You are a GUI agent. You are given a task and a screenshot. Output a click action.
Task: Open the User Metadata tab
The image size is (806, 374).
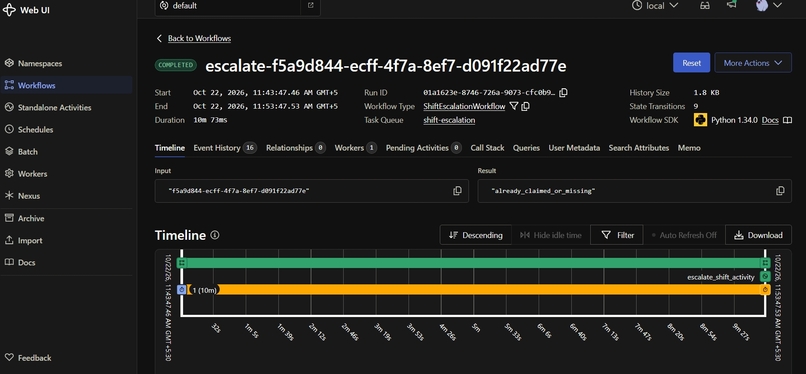(574, 148)
